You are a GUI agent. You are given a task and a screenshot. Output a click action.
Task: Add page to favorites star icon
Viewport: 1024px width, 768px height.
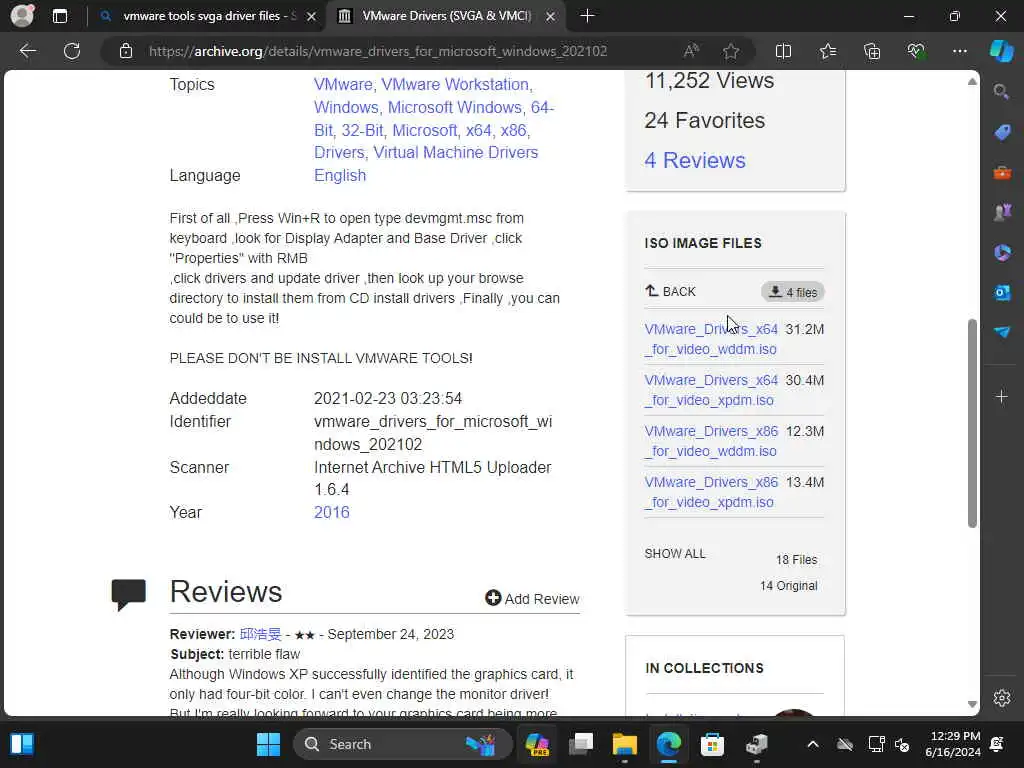coord(731,51)
